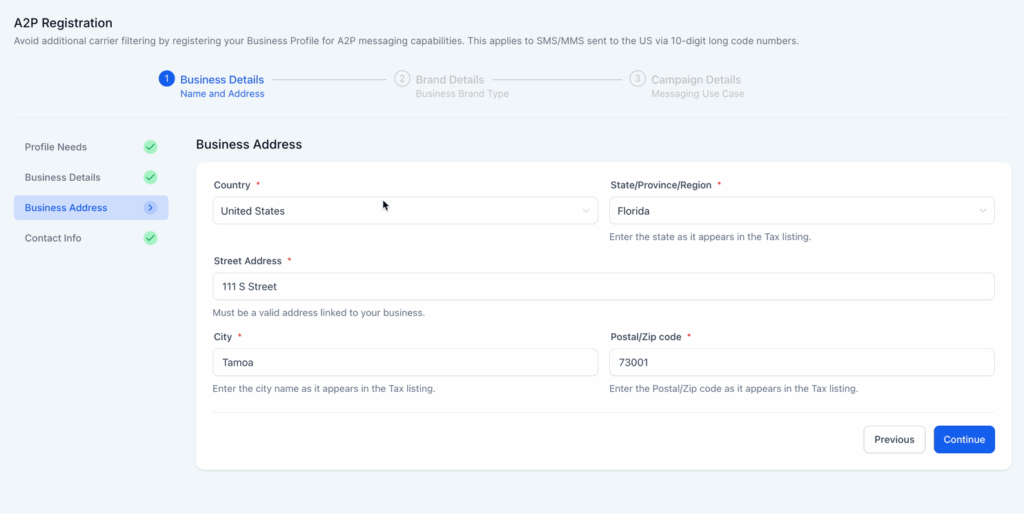The image size is (1024, 514).
Task: Open the Contact Info sidebar item
Action: [91, 238]
